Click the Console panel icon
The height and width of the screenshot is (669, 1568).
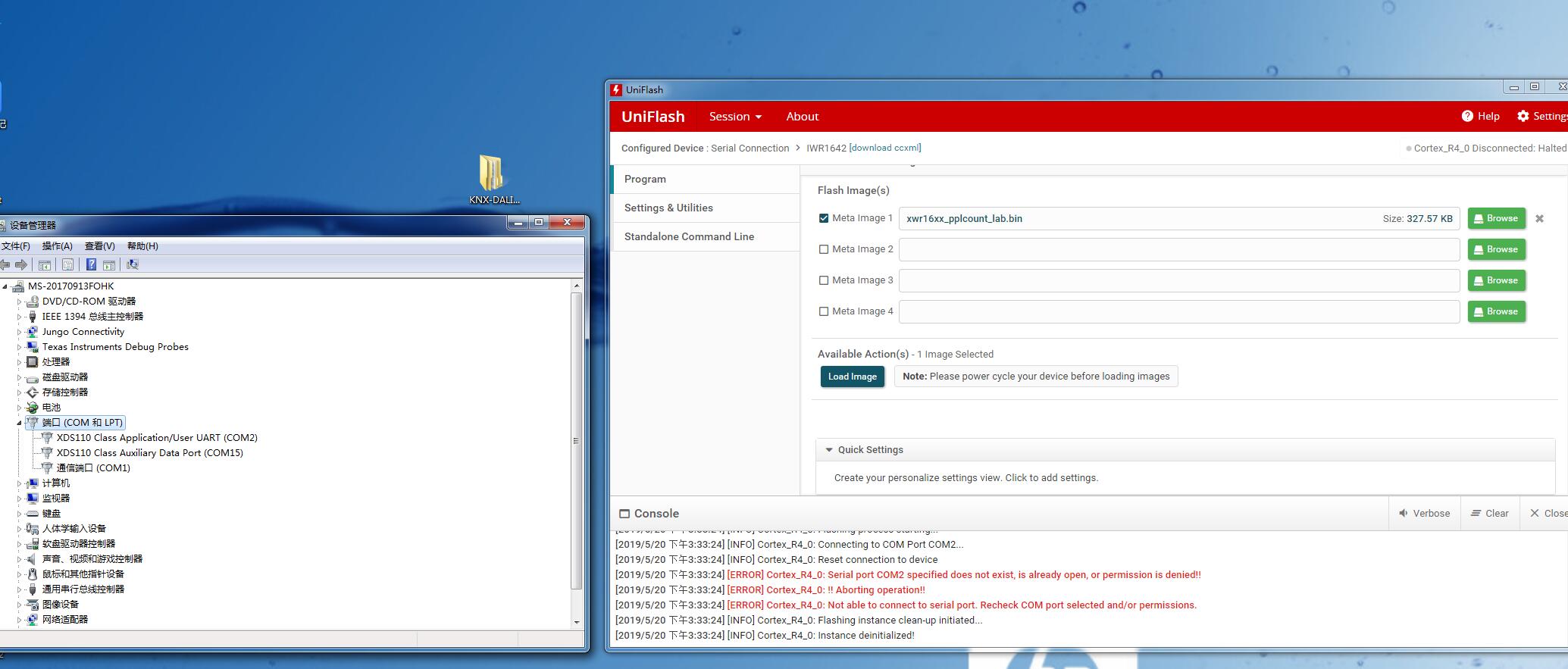click(624, 514)
